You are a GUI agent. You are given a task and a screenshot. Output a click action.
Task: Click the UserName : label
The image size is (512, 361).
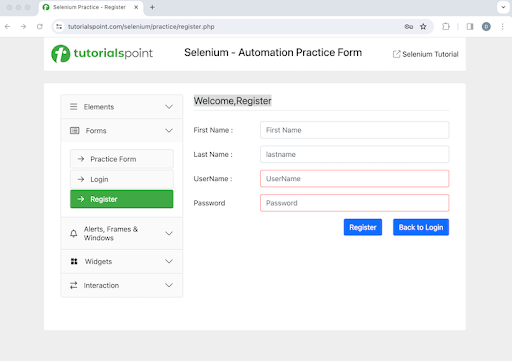[213, 179]
